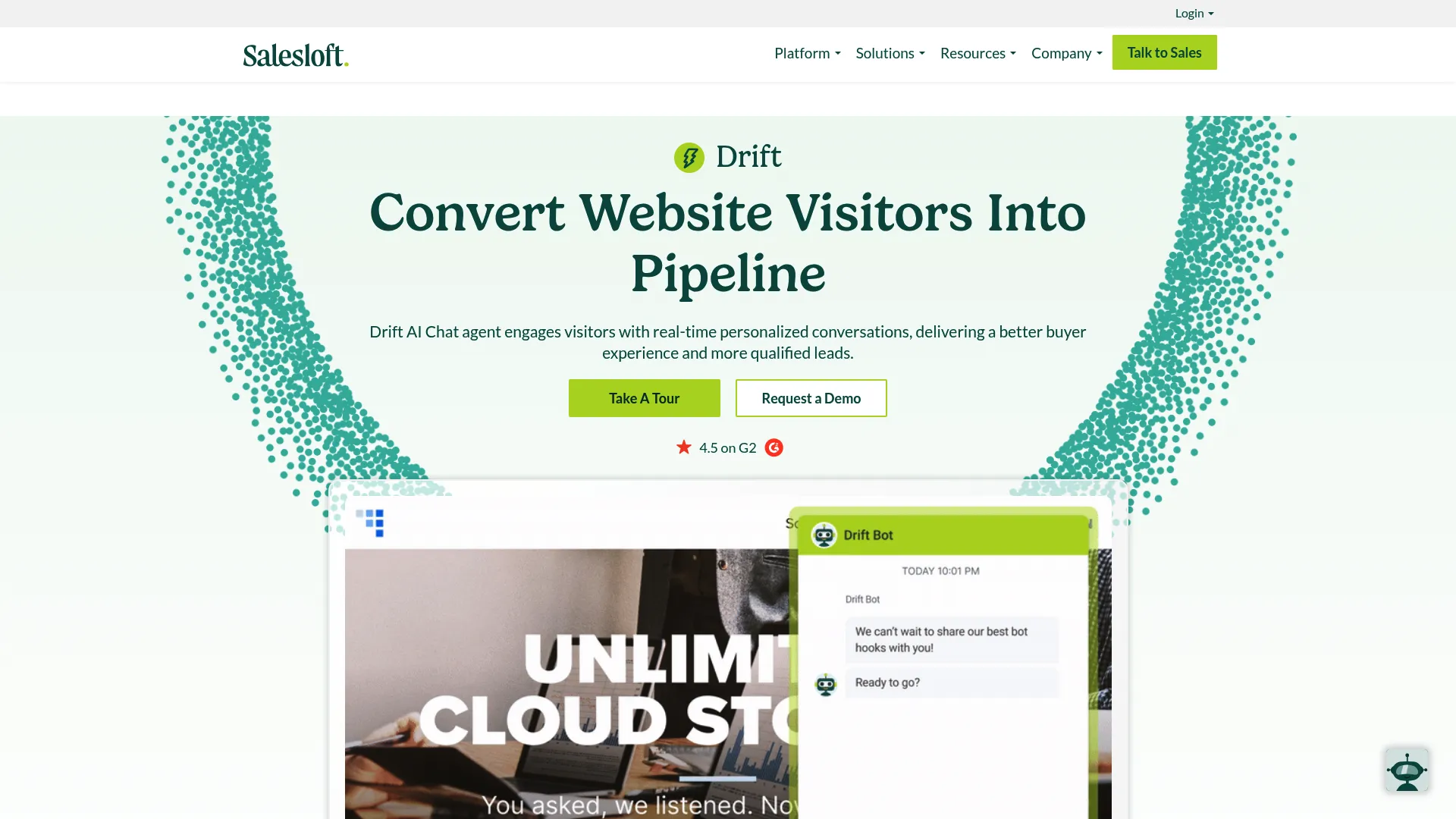Expand the Solutions dropdown menu
This screenshot has height=819, width=1456.
pos(890,53)
